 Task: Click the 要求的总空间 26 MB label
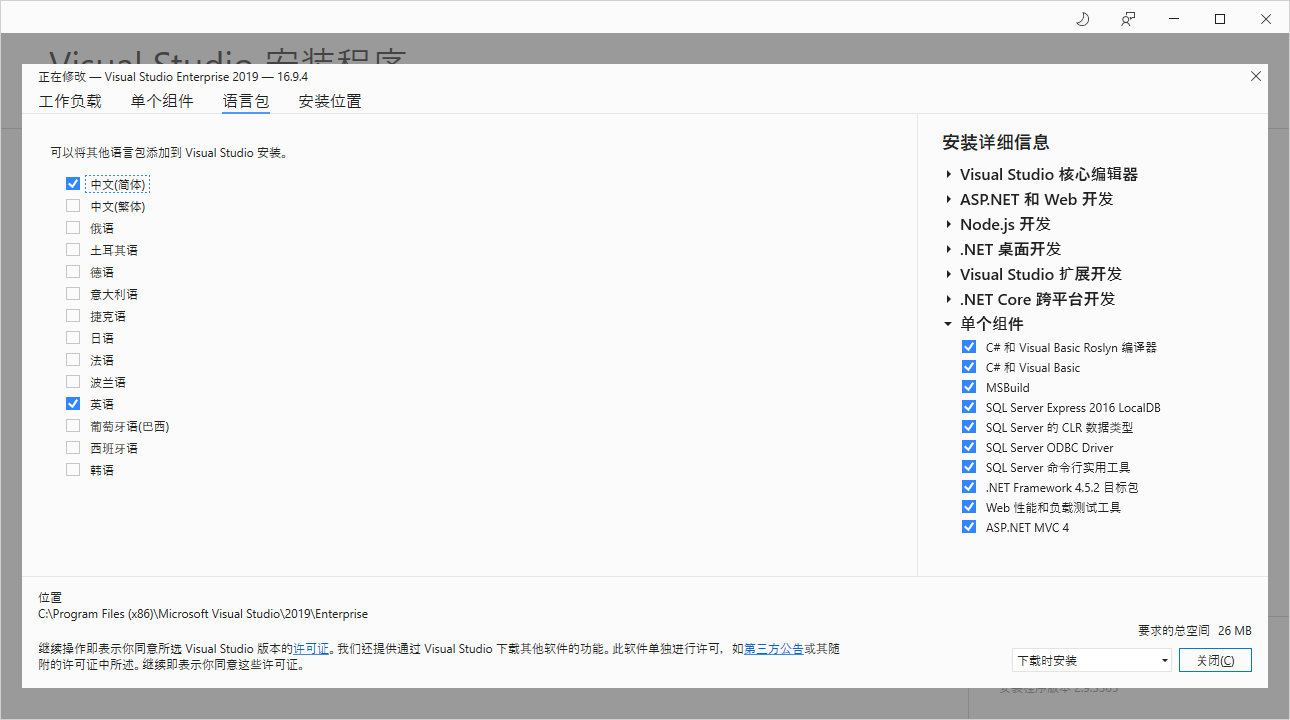tap(1194, 631)
